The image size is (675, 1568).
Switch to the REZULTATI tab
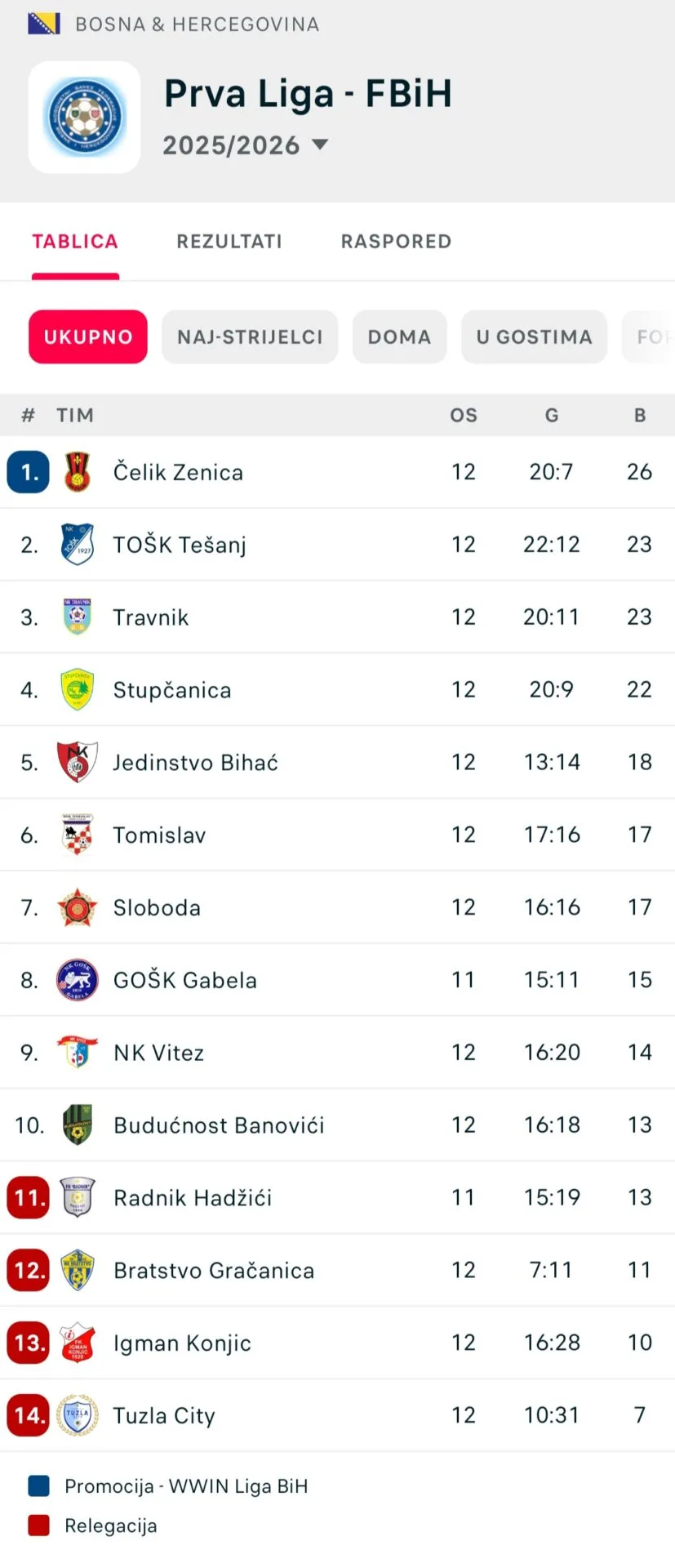point(229,242)
